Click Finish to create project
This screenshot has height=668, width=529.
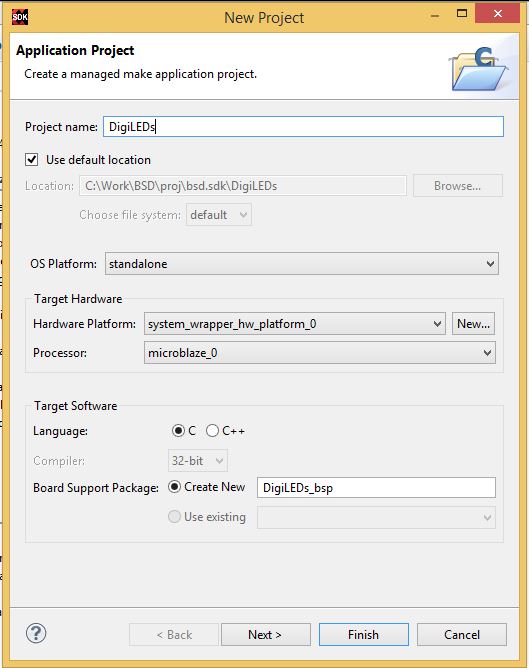pyautogui.click(x=363, y=635)
